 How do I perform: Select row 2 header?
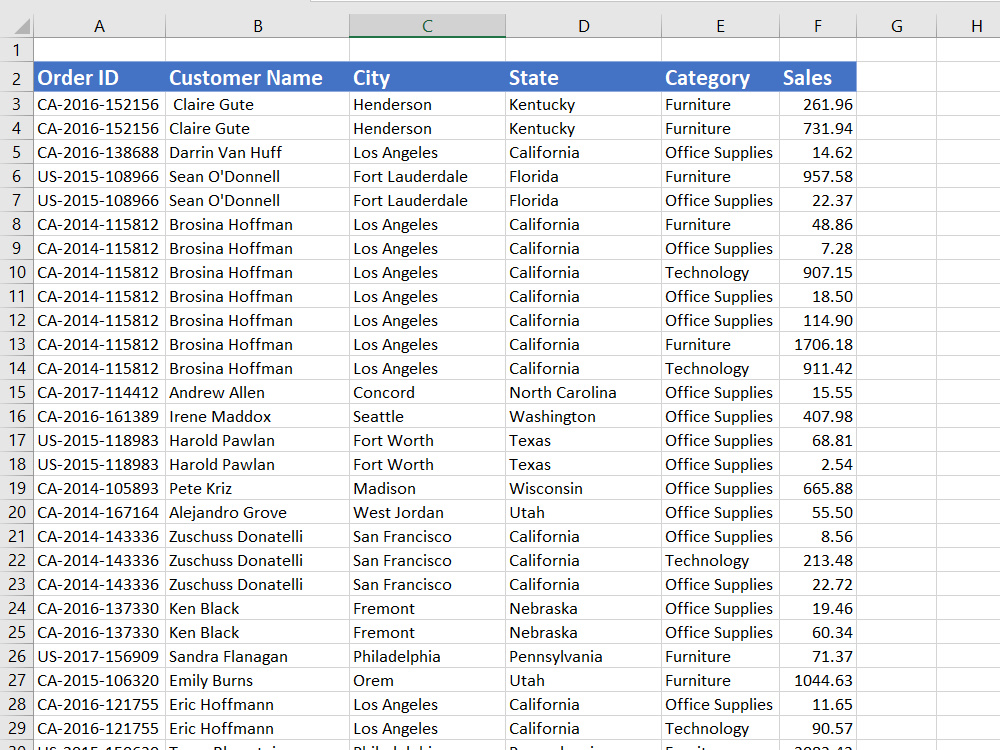[x=17, y=78]
